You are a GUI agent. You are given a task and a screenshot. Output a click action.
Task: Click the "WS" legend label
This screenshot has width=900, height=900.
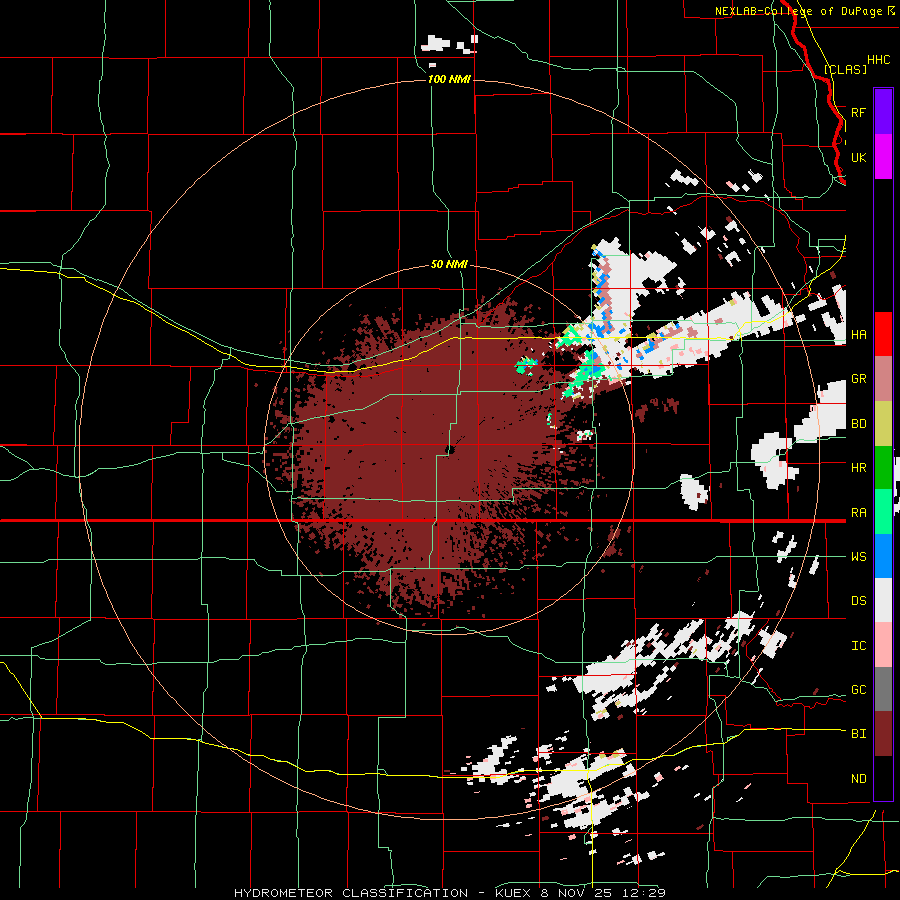point(858,556)
